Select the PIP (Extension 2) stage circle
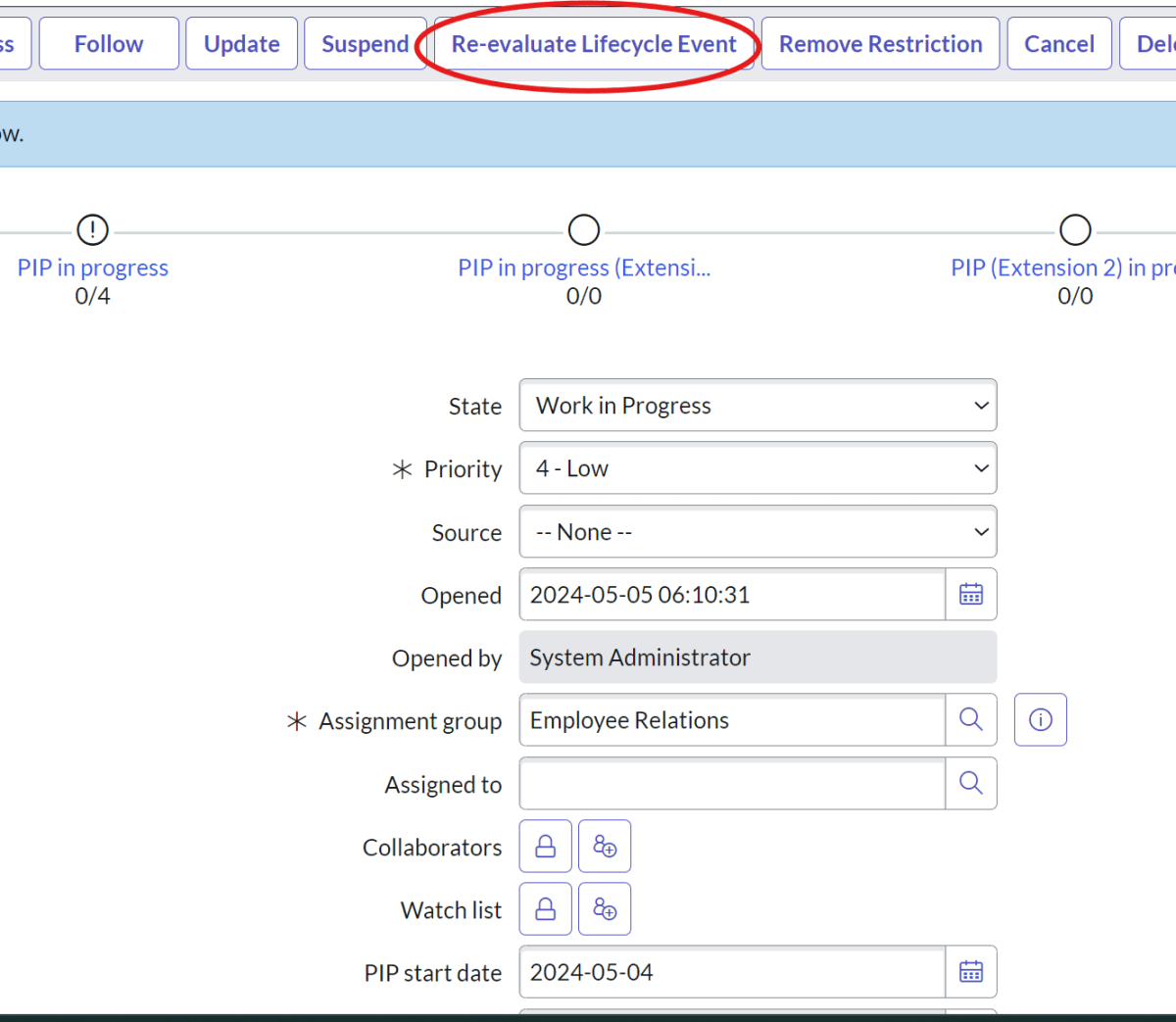 pyautogui.click(x=1075, y=229)
